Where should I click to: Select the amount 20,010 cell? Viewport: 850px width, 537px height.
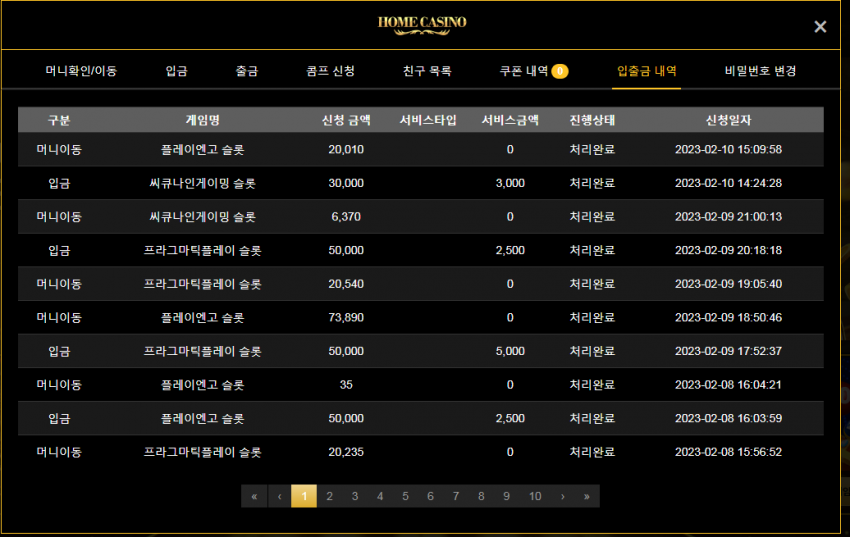[x=346, y=150]
